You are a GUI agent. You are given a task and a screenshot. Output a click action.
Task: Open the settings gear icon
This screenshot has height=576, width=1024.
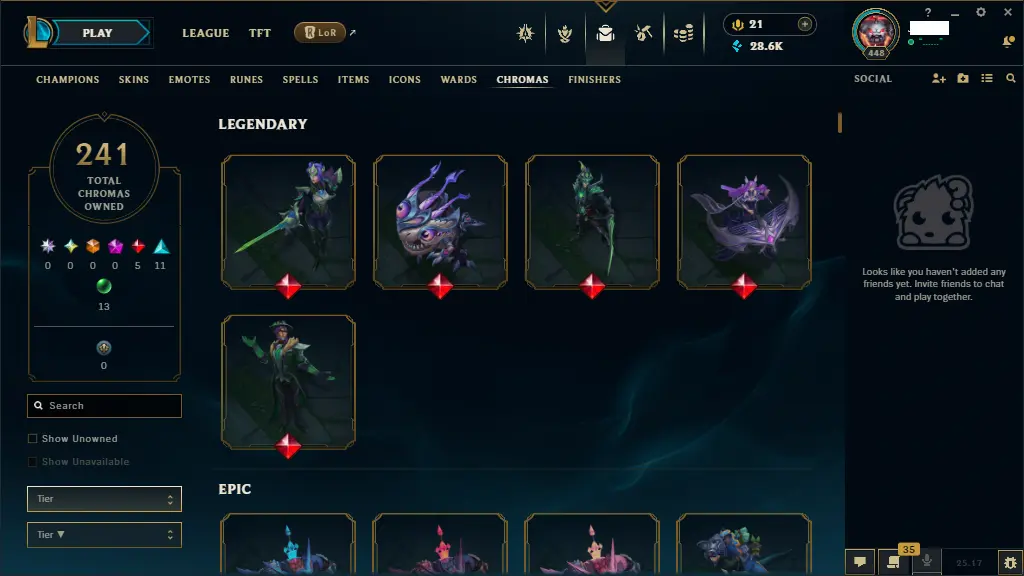981,12
